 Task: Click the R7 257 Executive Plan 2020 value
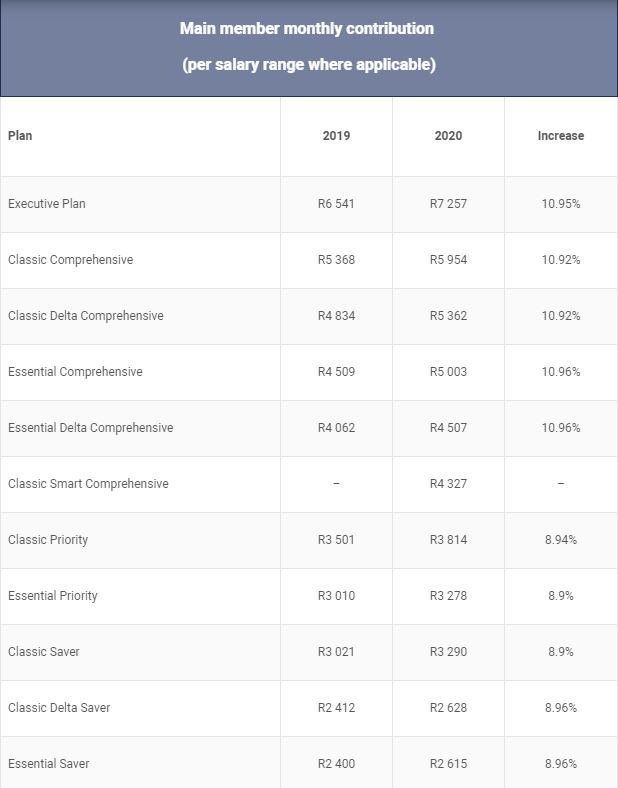448,204
